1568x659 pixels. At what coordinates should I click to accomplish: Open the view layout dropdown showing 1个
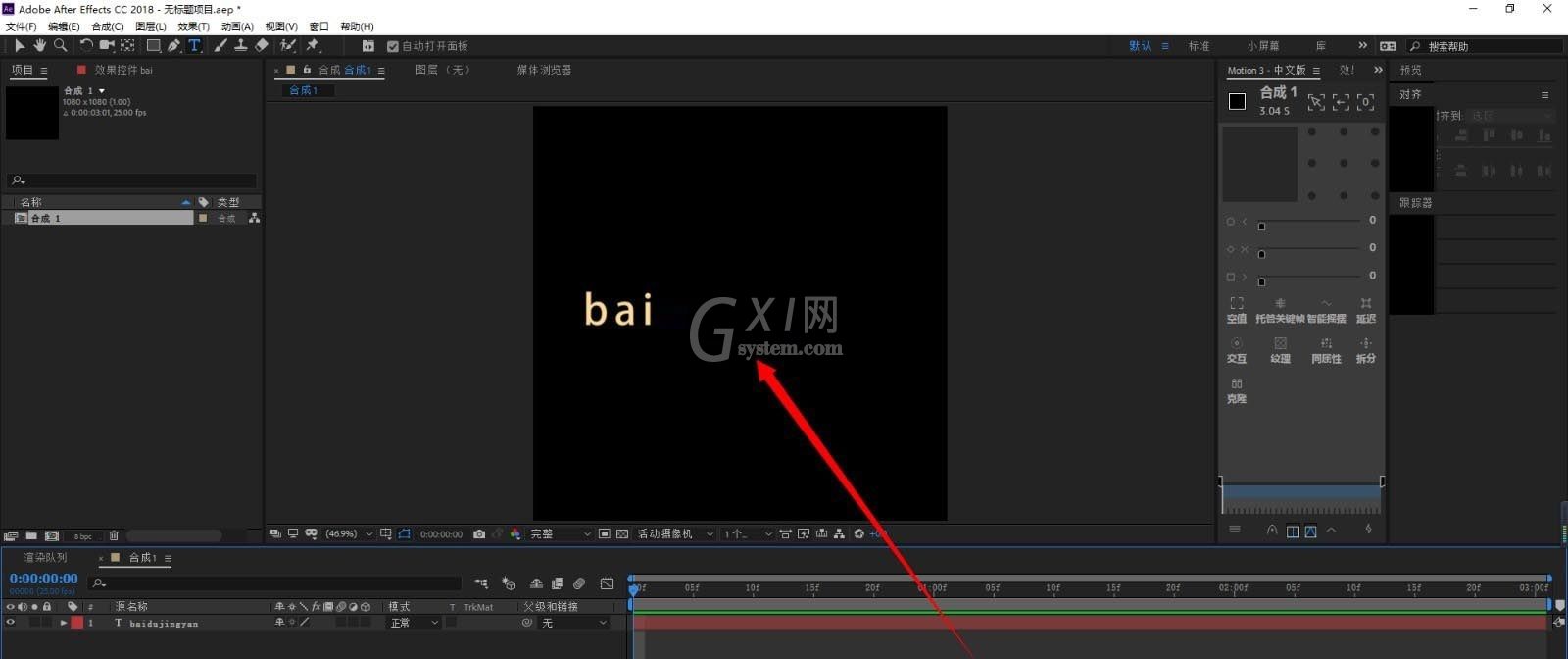(x=748, y=534)
